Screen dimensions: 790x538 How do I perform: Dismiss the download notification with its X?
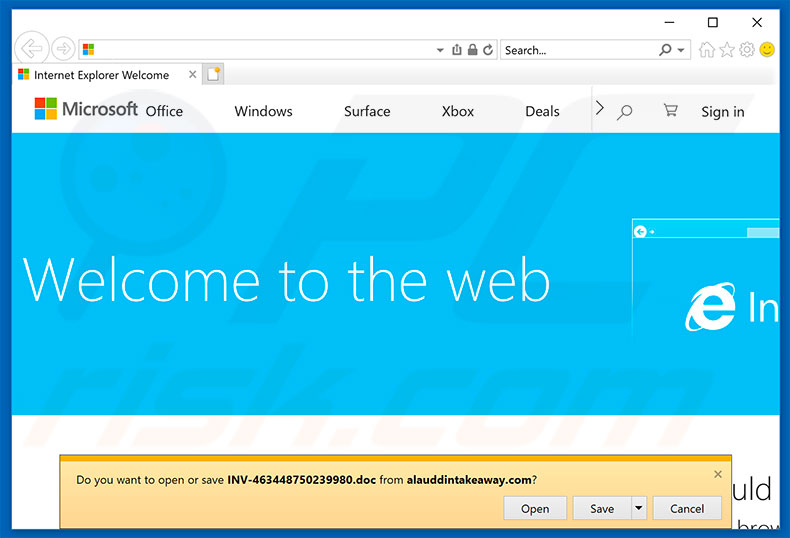point(718,474)
